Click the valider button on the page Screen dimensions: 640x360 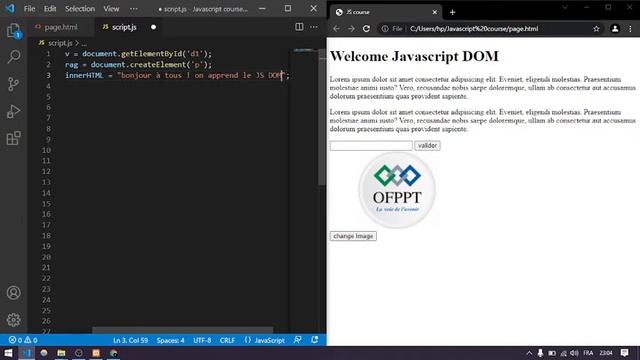[427, 145]
